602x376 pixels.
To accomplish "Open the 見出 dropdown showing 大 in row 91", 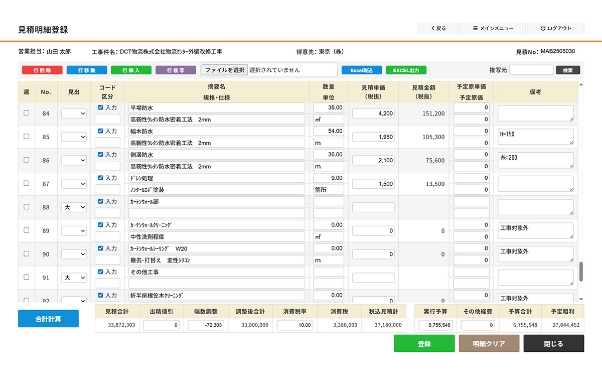I will pos(74,277).
